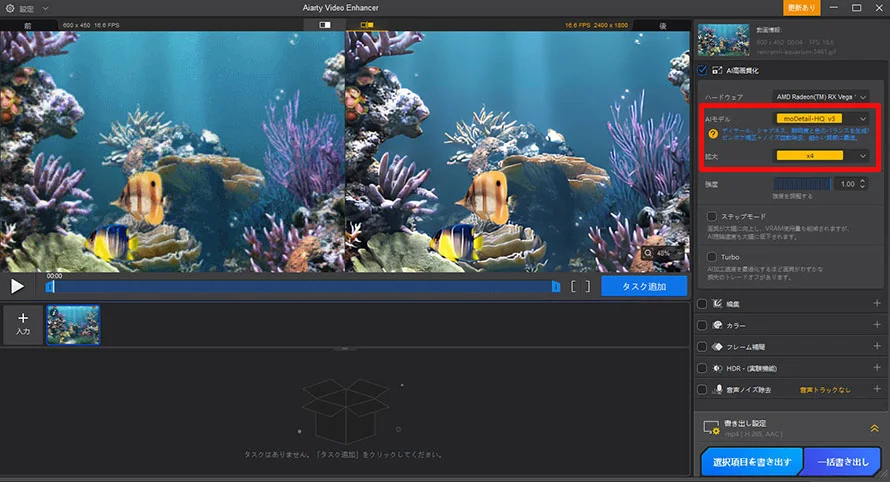Select the aquarium clip thumbnail in media strip
The width and height of the screenshot is (890, 482).
pyautogui.click(x=73, y=325)
